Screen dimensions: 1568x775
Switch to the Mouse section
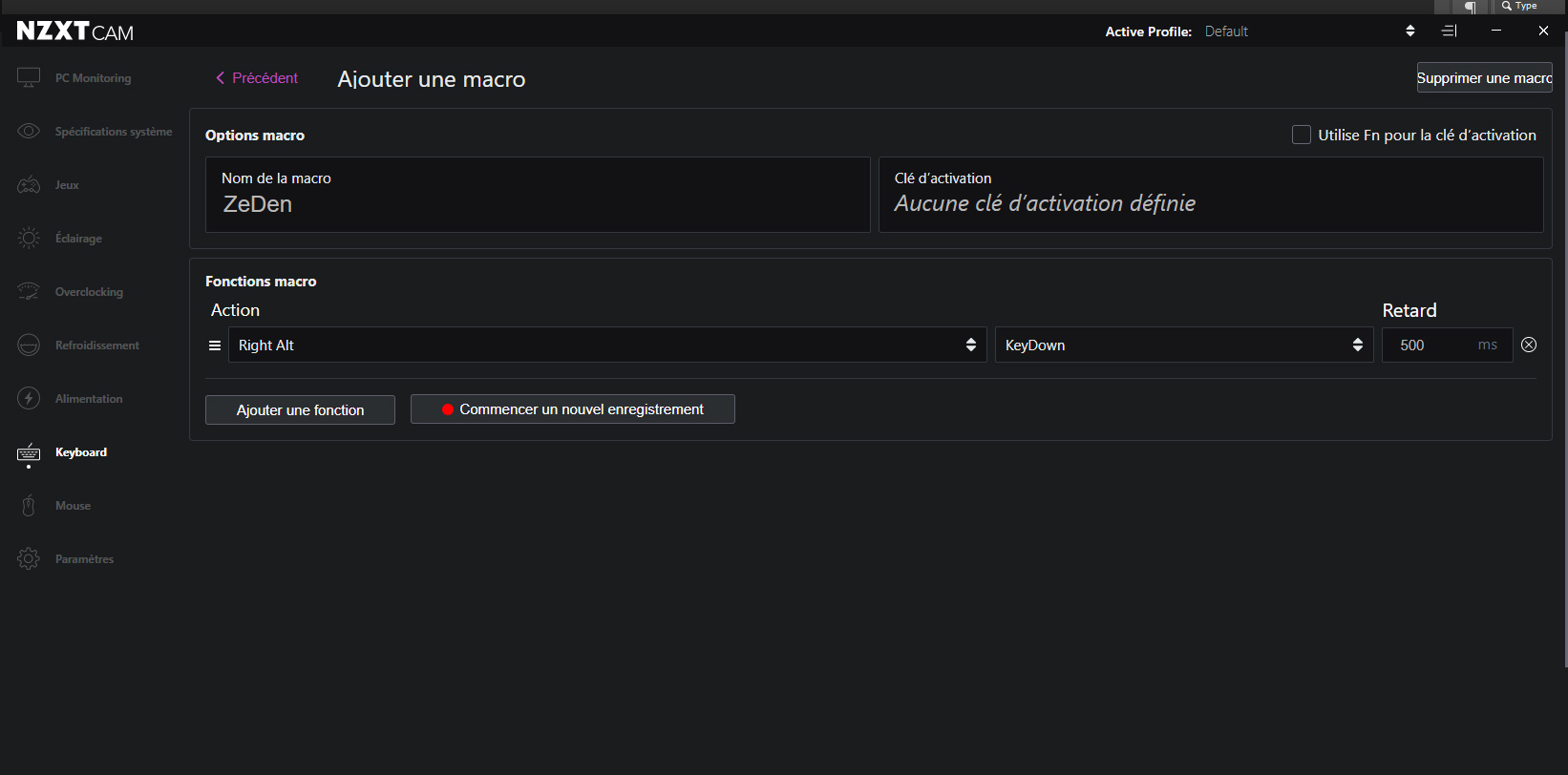[73, 506]
